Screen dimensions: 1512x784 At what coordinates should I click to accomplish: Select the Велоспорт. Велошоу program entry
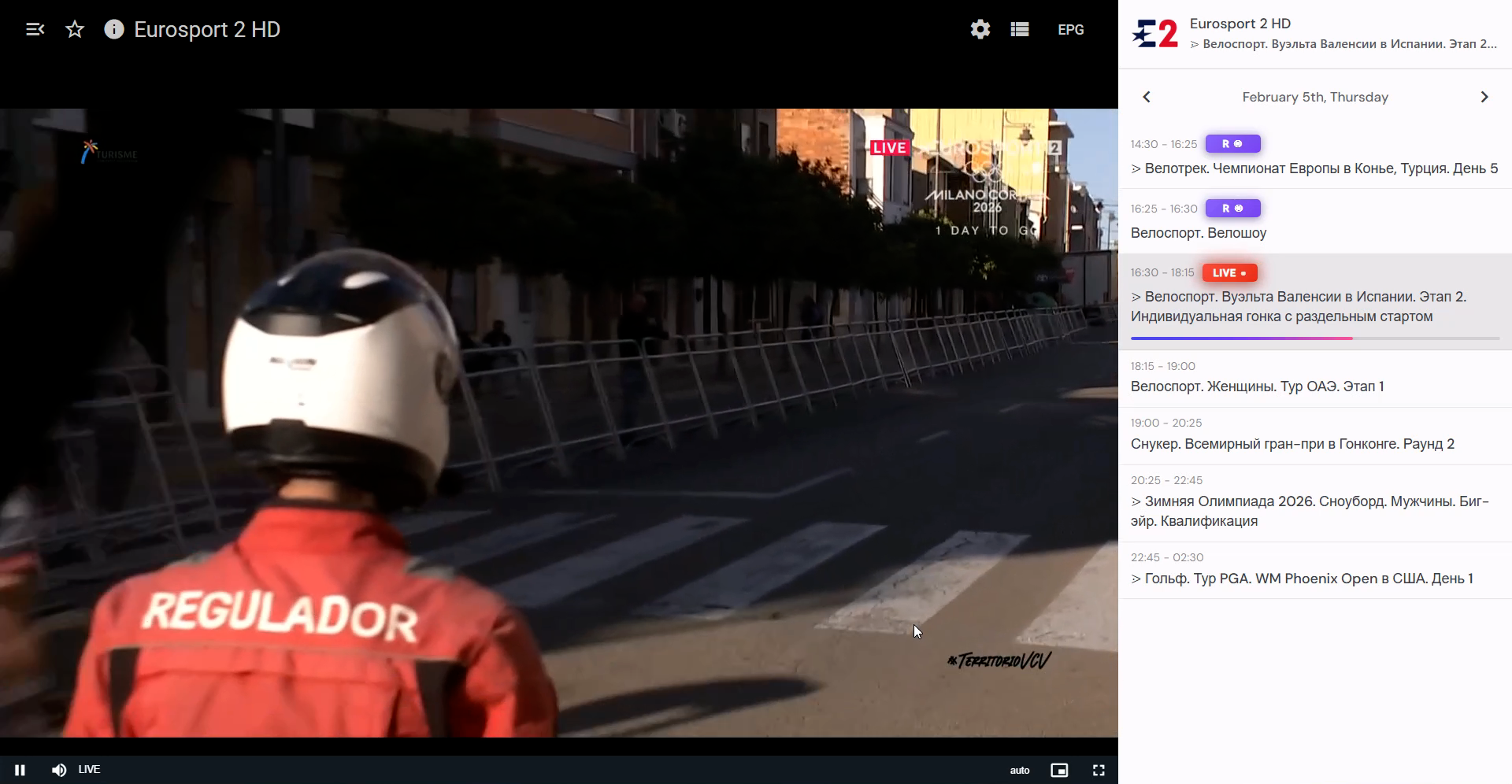click(1315, 221)
